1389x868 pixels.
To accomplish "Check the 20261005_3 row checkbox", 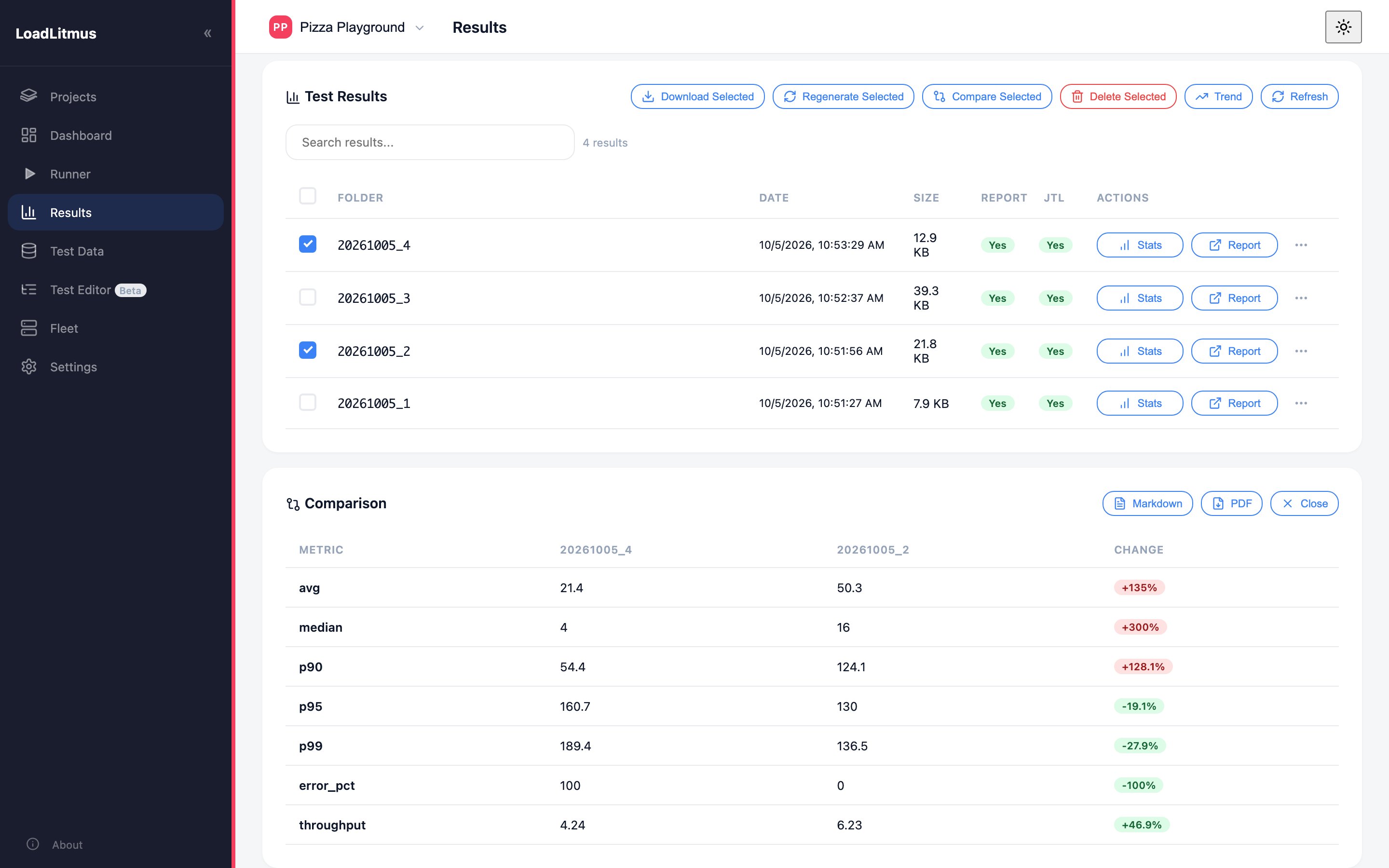I will coord(308,297).
